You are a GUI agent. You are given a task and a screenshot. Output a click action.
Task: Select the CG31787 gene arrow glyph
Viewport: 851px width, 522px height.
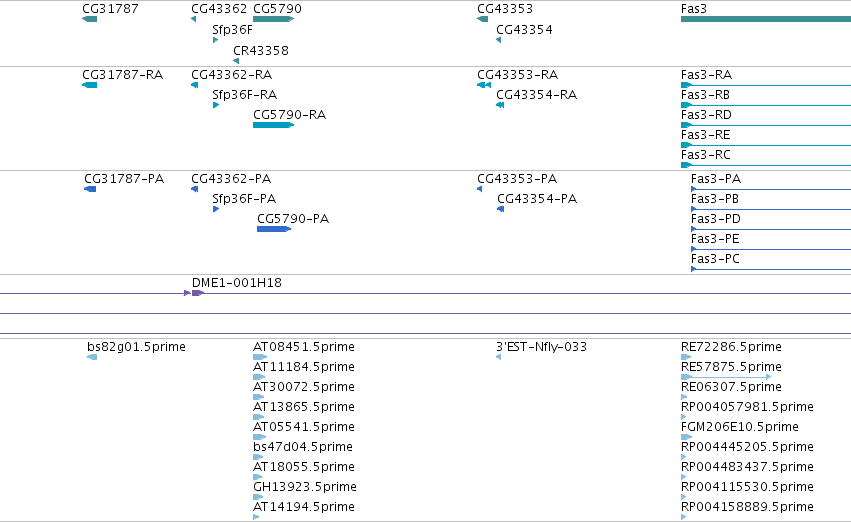[90, 19]
